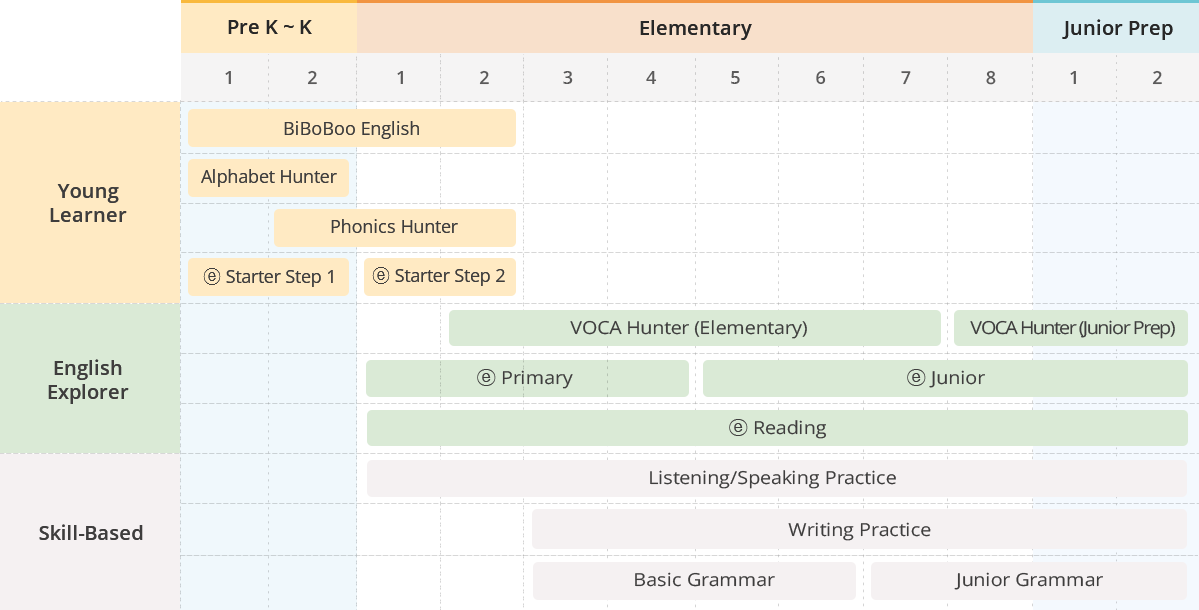
Task: Select the Listening/Speaking Practice bar
Action: coord(777,479)
